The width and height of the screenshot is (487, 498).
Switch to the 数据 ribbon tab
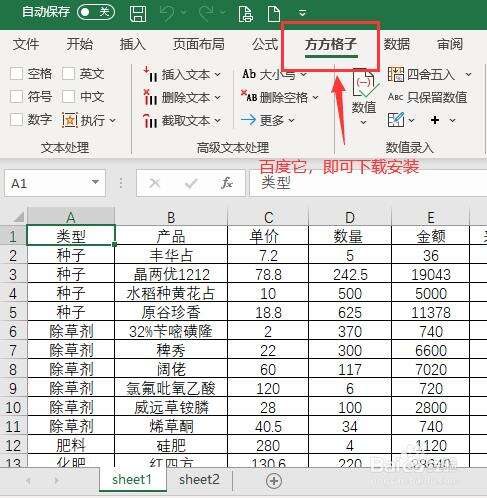click(x=397, y=44)
